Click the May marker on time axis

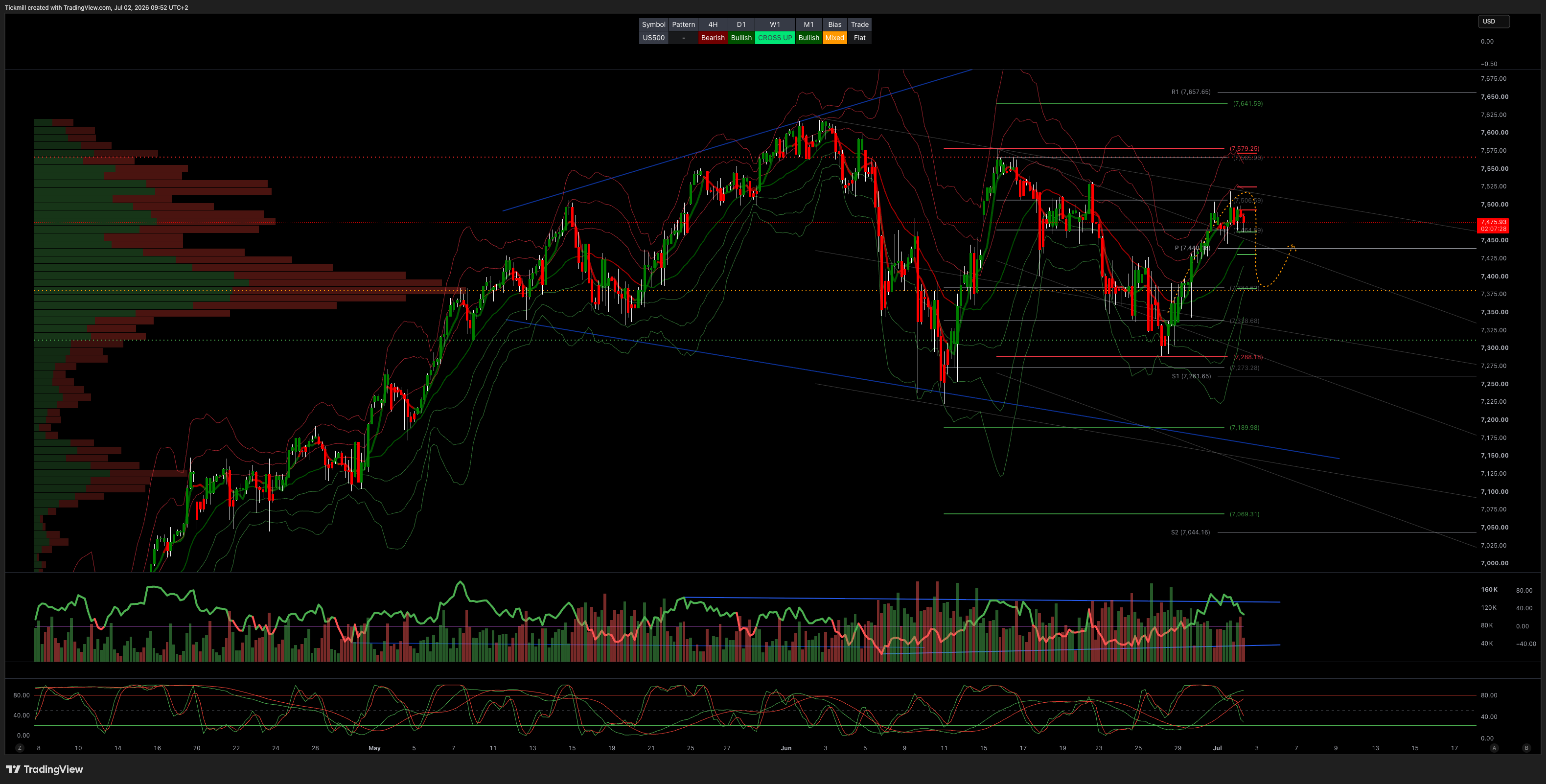pos(374,748)
